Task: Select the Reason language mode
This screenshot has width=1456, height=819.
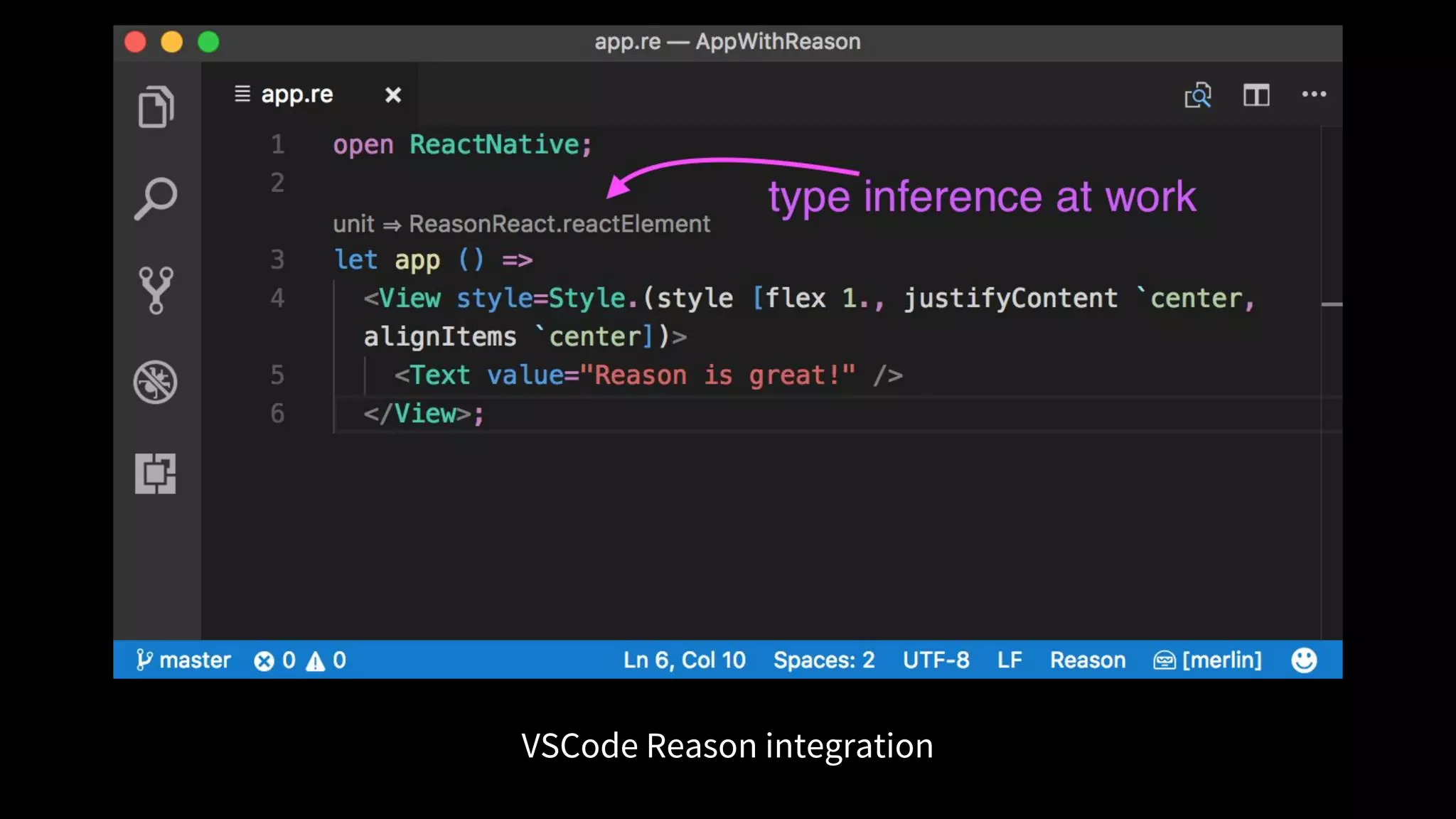Action: pos(1088,660)
